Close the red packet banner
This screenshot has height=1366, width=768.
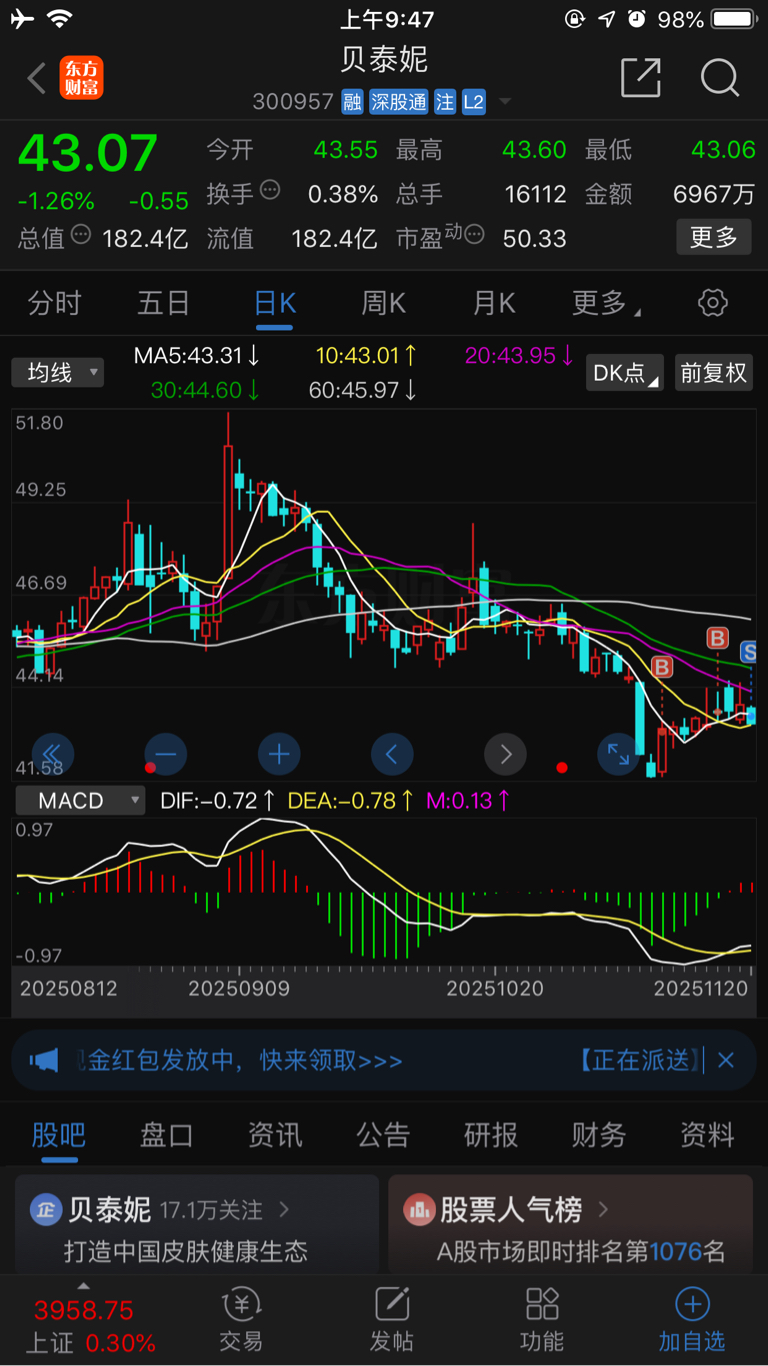[x=726, y=1060]
